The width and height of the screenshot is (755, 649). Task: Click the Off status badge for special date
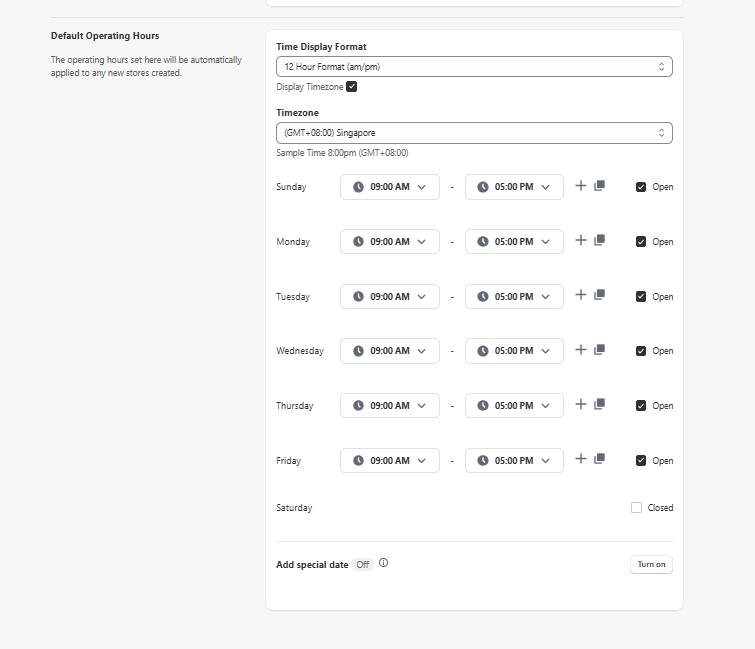click(x=362, y=565)
